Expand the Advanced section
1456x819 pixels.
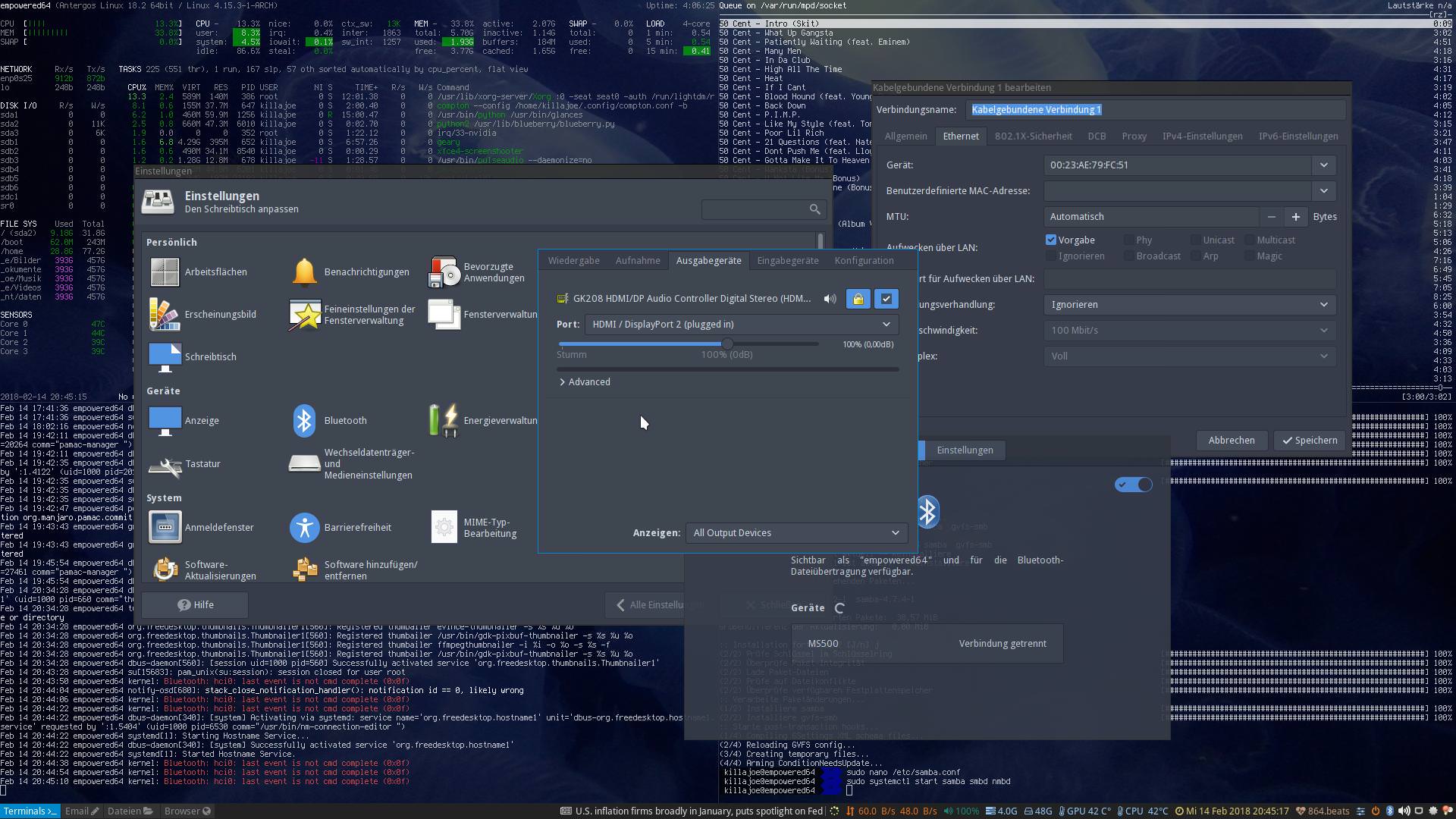click(x=585, y=382)
